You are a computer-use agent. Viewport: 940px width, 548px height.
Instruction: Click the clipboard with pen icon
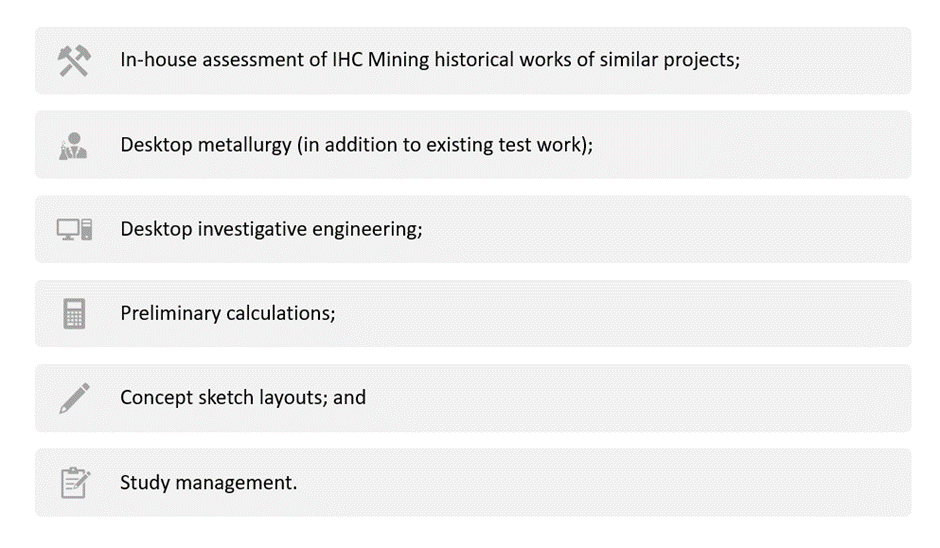(75, 483)
